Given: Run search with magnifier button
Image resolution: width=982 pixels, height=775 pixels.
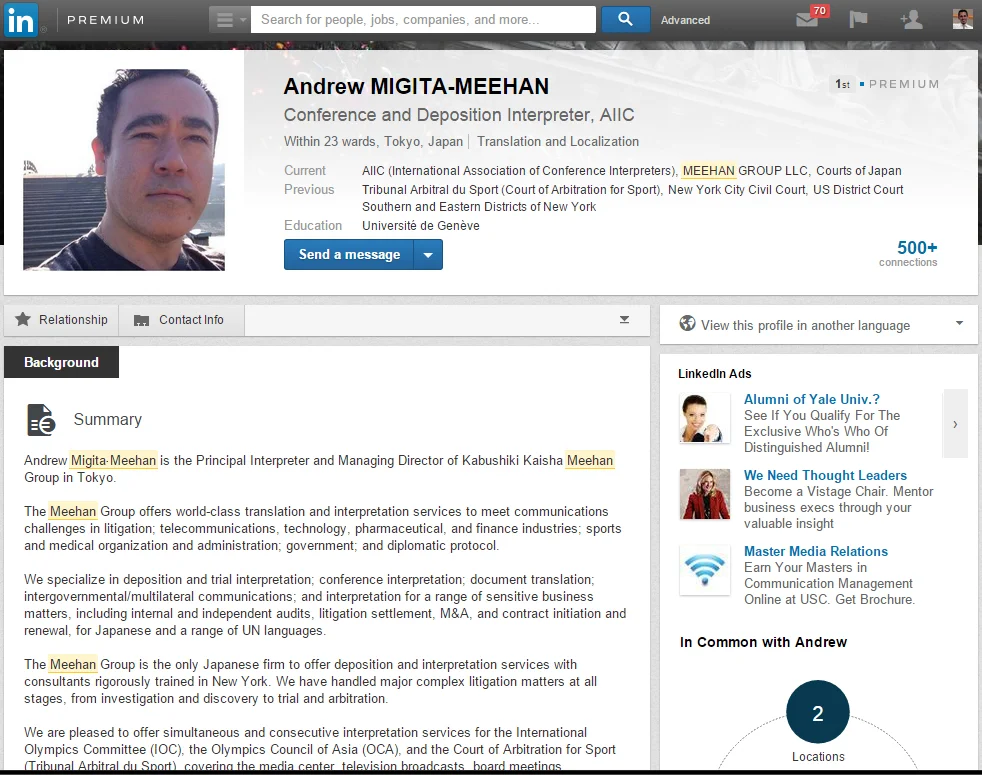Looking at the screenshot, I should click(625, 19).
